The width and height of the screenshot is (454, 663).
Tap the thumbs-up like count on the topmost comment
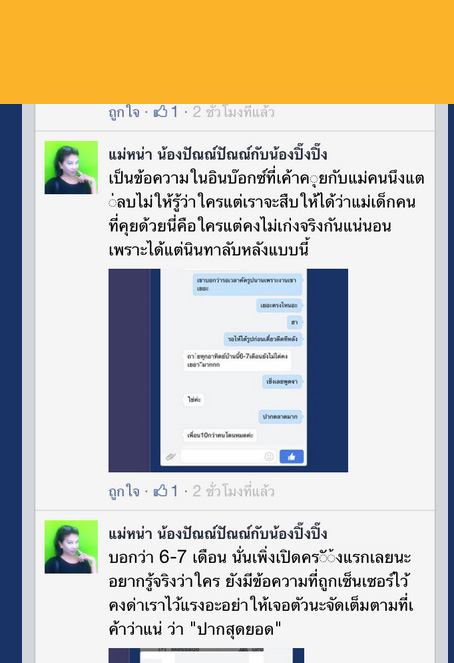[x=165, y=112]
